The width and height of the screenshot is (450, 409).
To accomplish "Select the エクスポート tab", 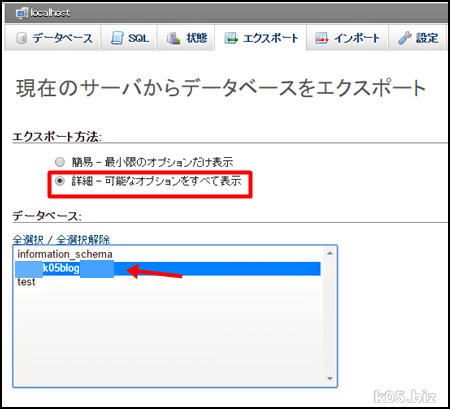I will [260, 38].
